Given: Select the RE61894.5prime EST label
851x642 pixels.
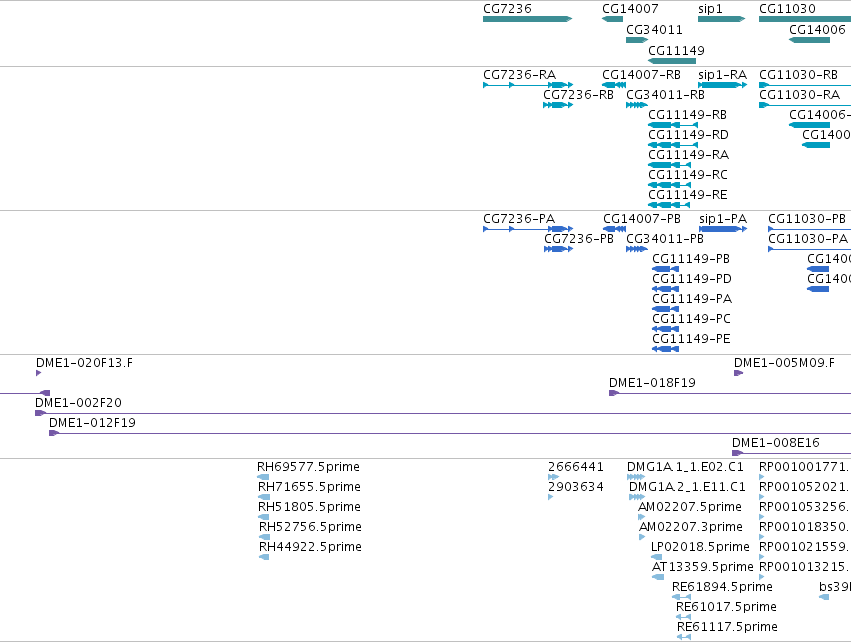Looking at the screenshot, I should pyautogui.click(x=722, y=587).
